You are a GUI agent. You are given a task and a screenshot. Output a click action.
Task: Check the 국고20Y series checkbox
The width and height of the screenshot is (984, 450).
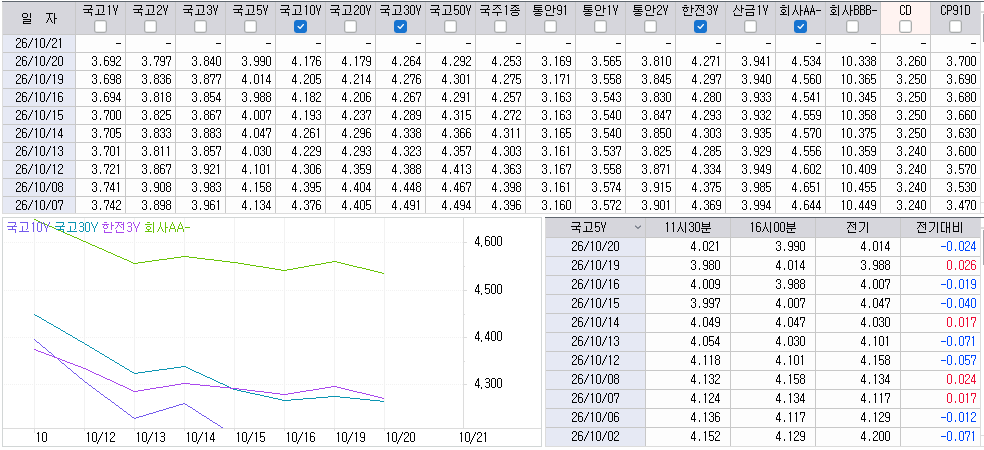point(350,26)
